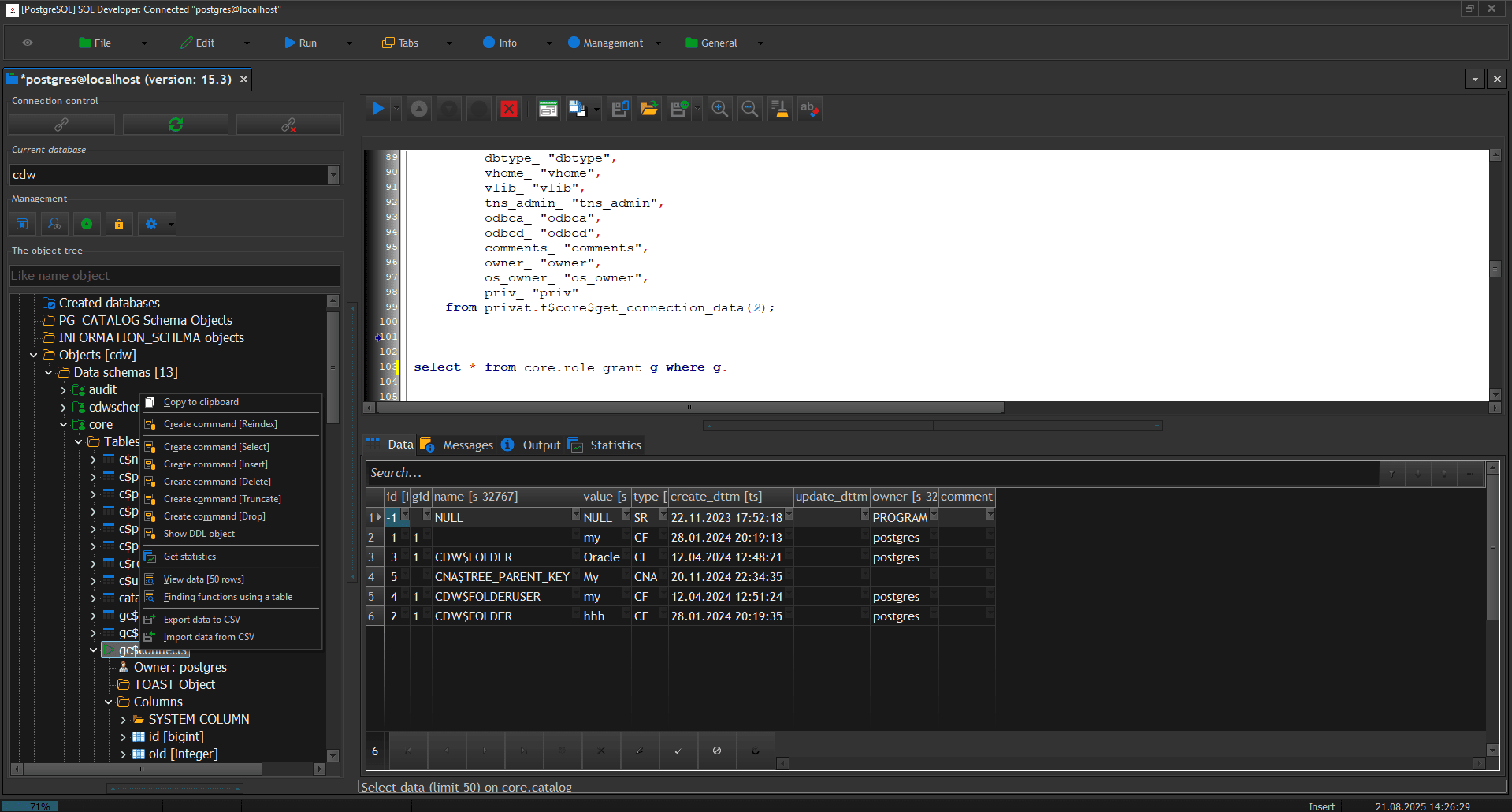Screen dimensions: 1512x812
Task: Click the broom clear editor icon
Action: pyautogui.click(x=780, y=109)
